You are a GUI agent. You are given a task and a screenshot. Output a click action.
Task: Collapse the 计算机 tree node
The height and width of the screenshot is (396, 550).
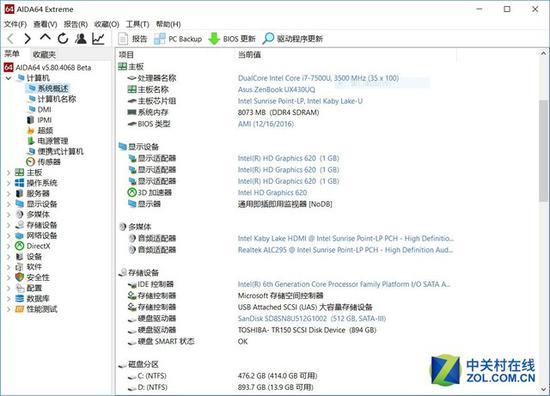coord(8,78)
